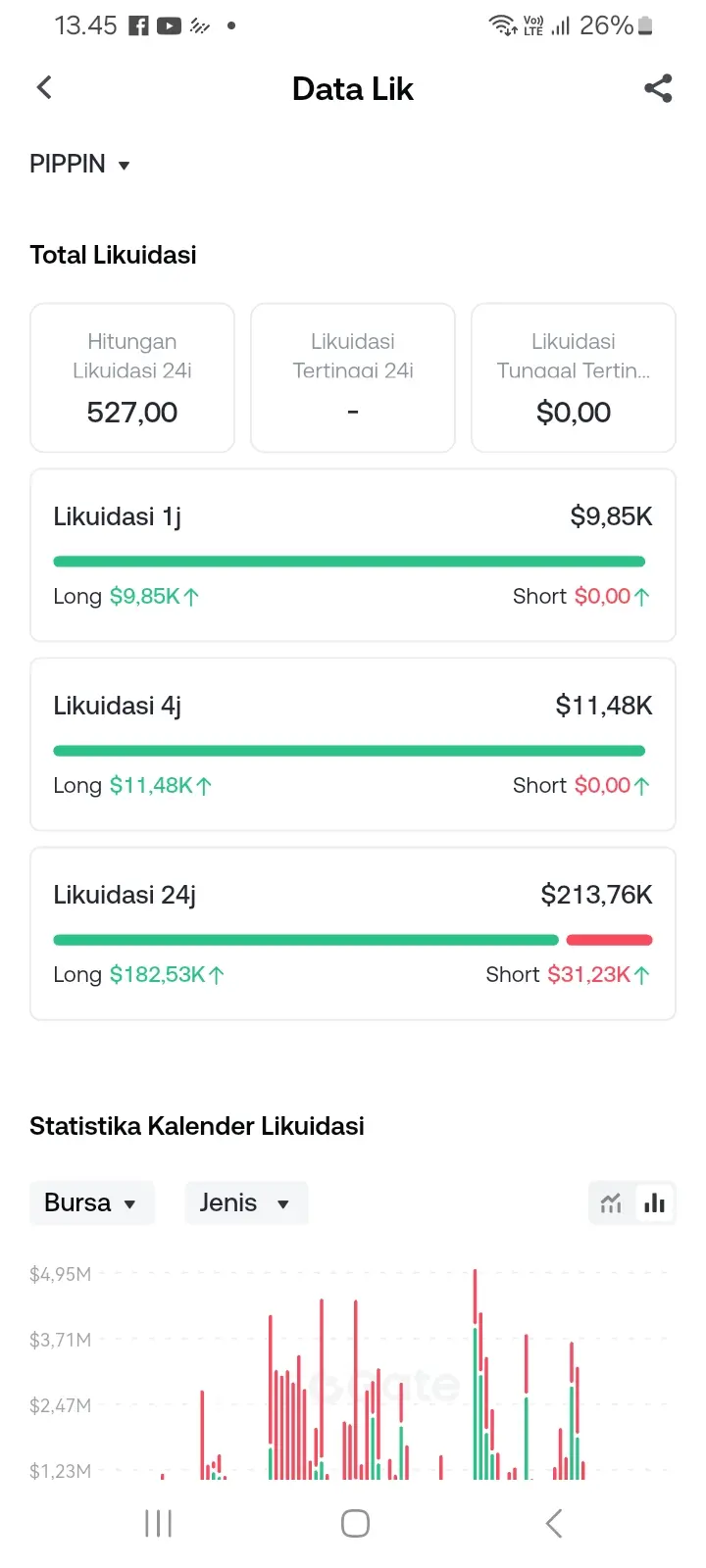The height and width of the screenshot is (1568, 706).
Task: Tap the share icon
Action: [x=658, y=88]
